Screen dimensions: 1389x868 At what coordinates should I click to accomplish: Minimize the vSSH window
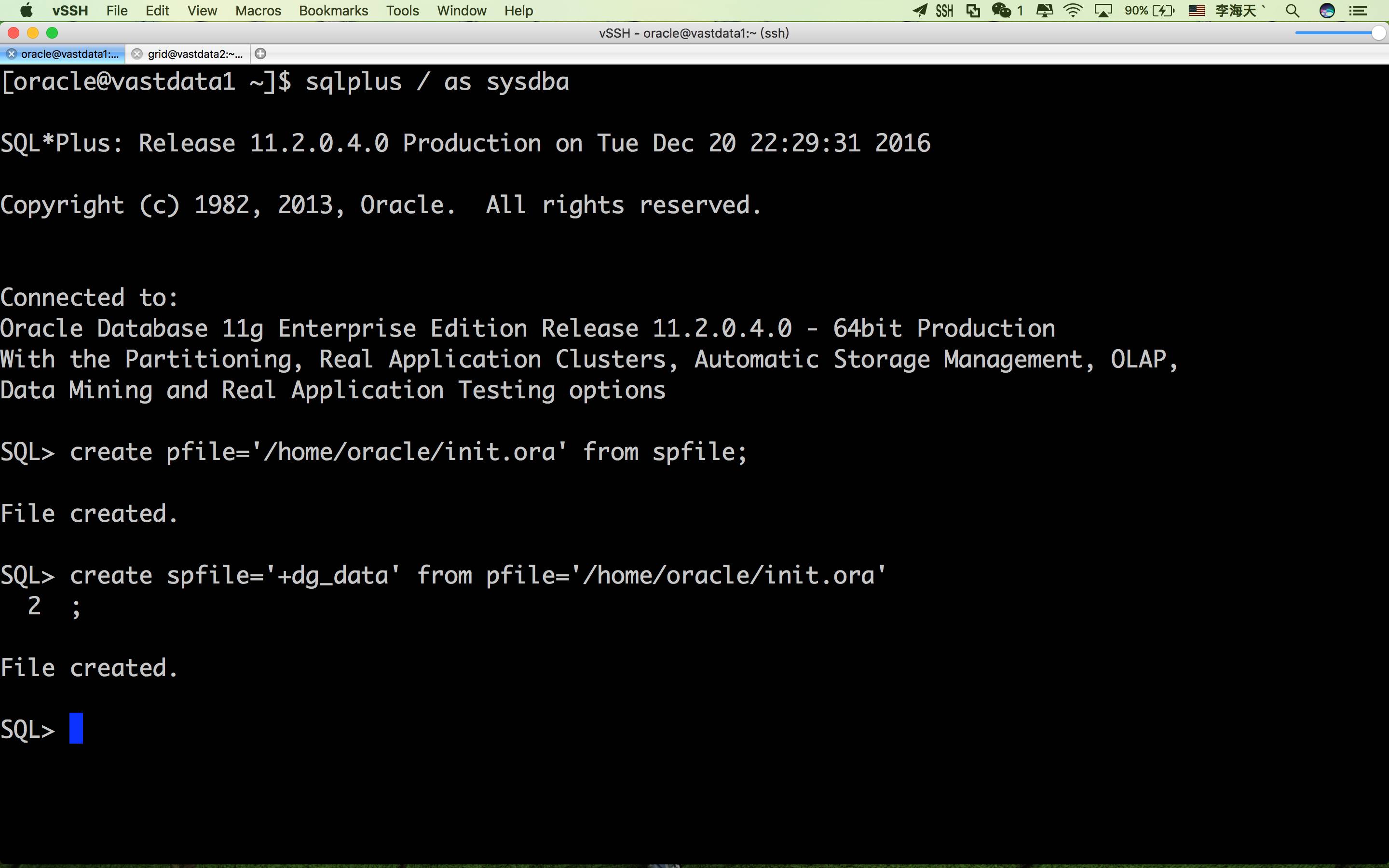click(x=33, y=33)
